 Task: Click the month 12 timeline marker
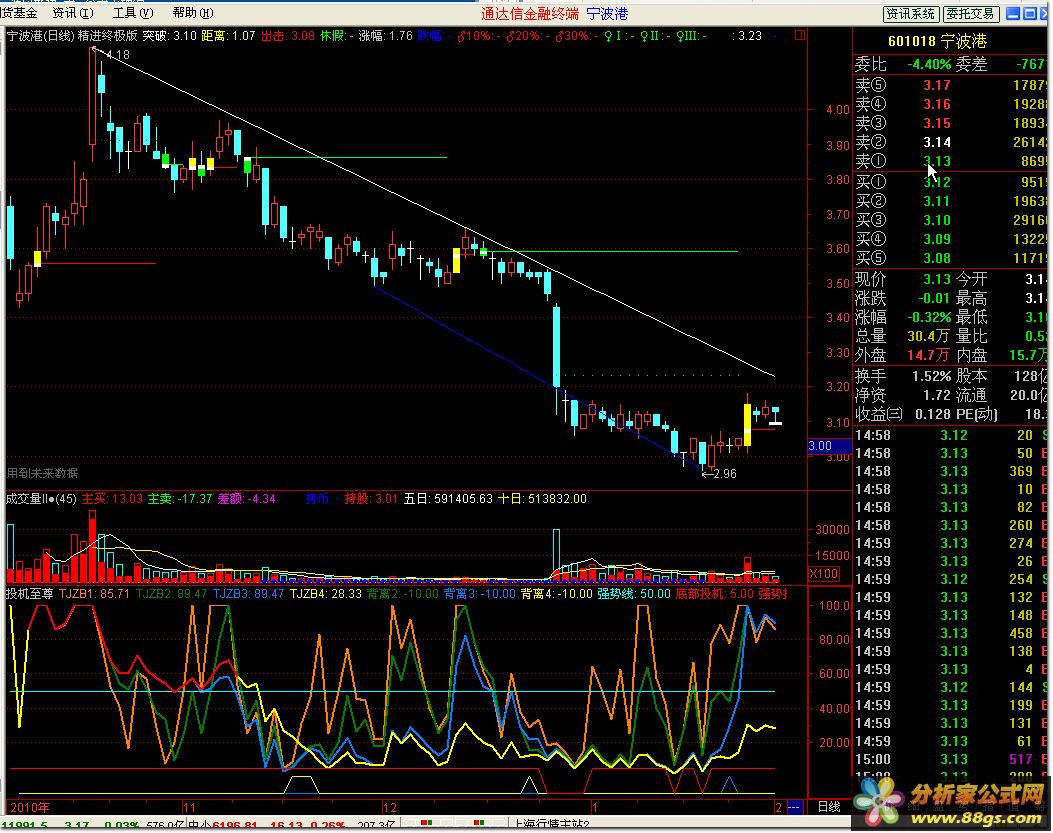(390, 807)
